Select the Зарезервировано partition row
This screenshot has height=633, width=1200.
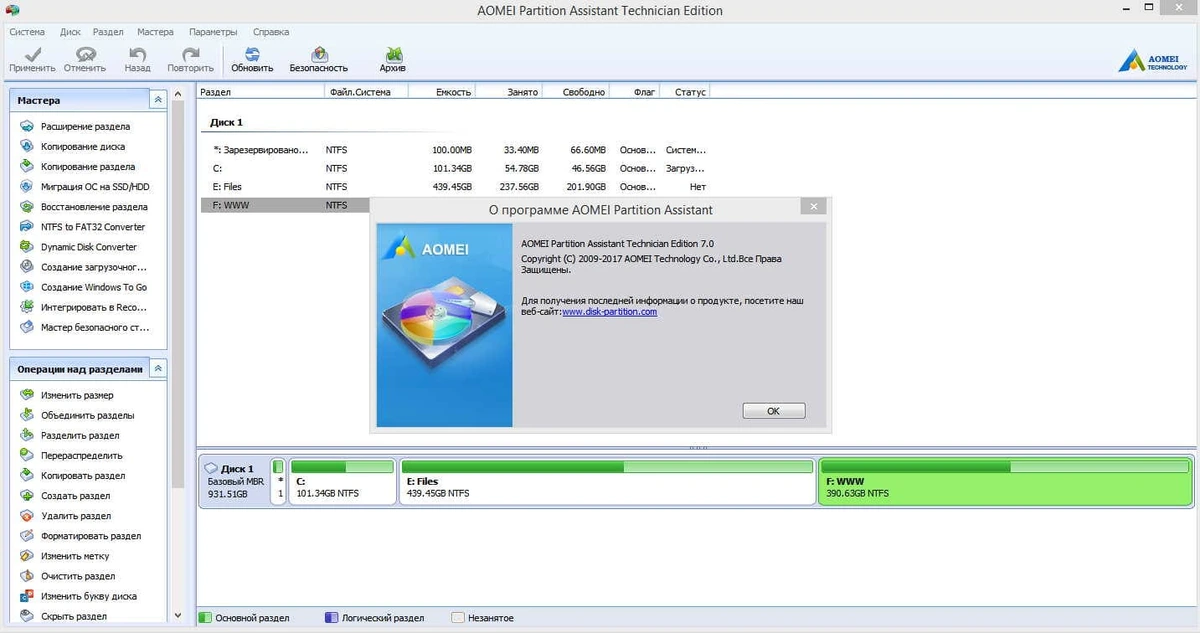click(454, 150)
